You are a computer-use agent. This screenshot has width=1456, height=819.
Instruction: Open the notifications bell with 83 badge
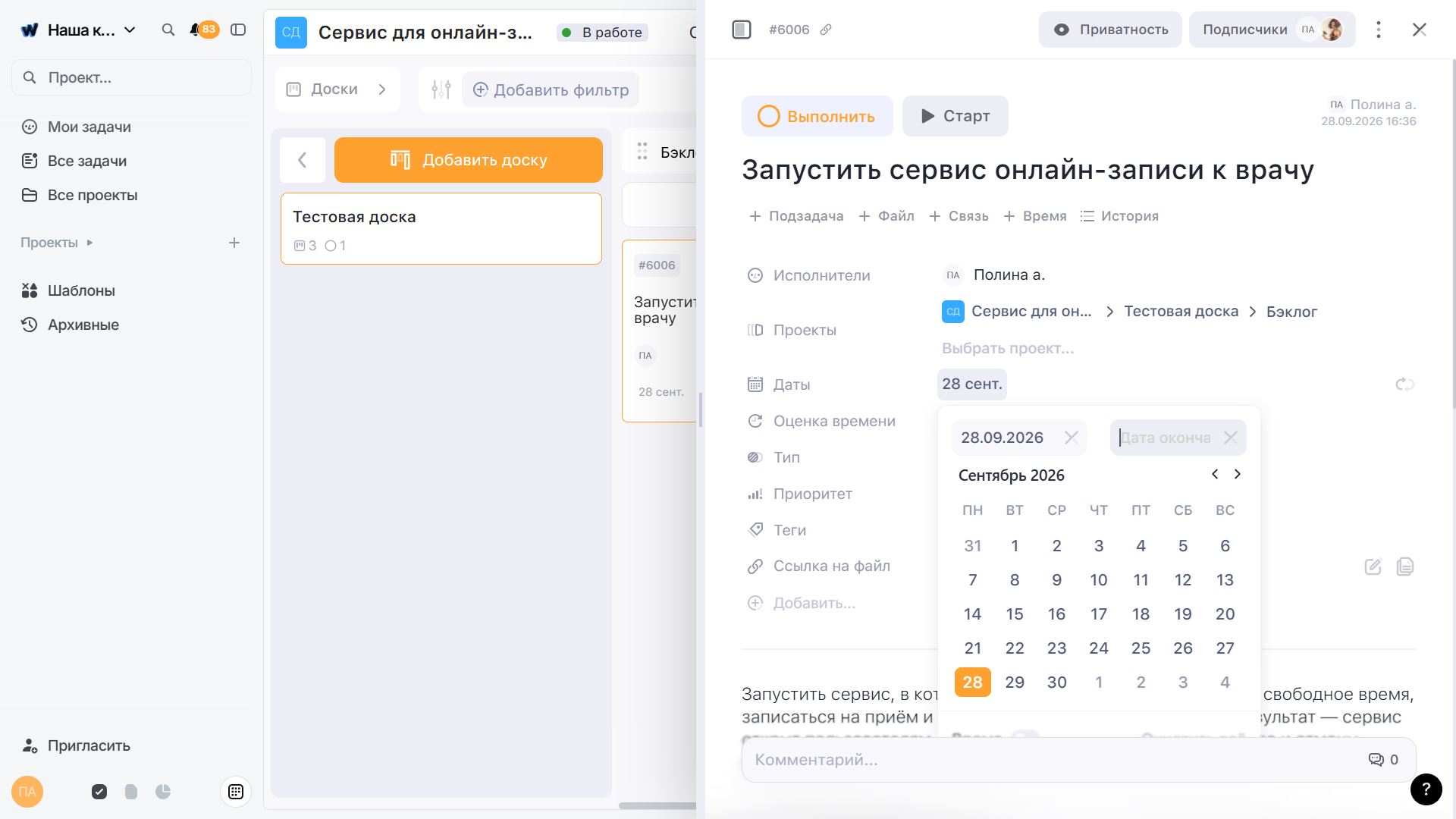pos(204,30)
